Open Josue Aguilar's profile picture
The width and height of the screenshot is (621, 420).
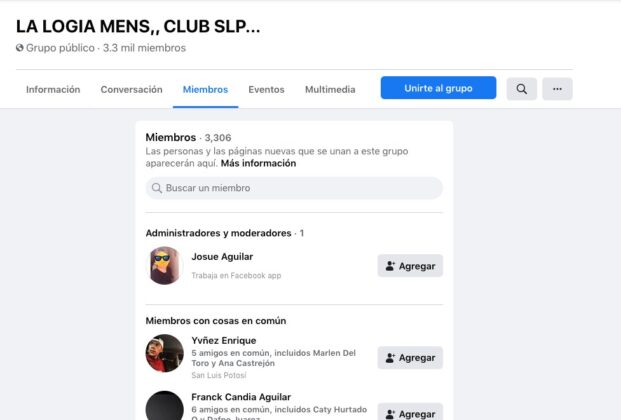tap(164, 265)
